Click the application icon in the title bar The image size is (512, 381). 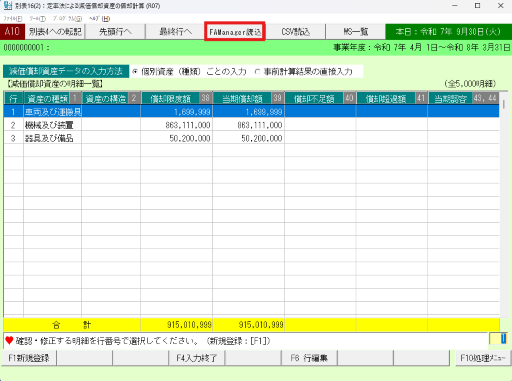coord(8,6)
